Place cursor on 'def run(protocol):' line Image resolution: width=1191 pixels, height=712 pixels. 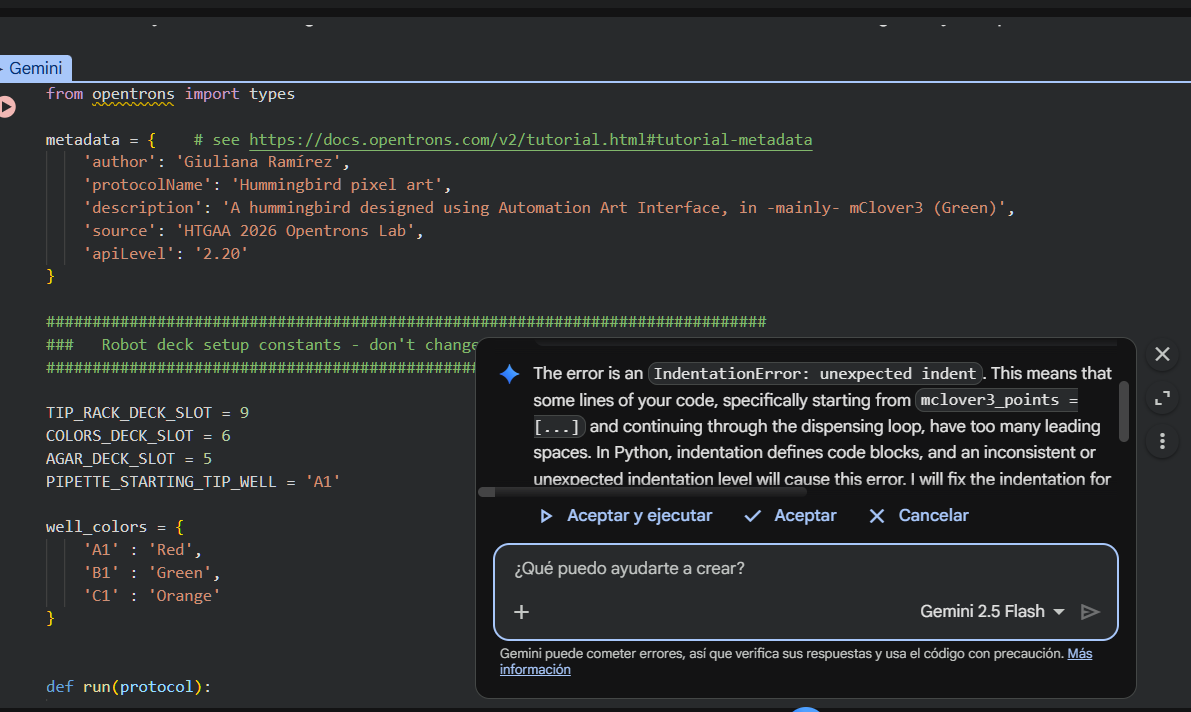pyautogui.click(x=129, y=687)
